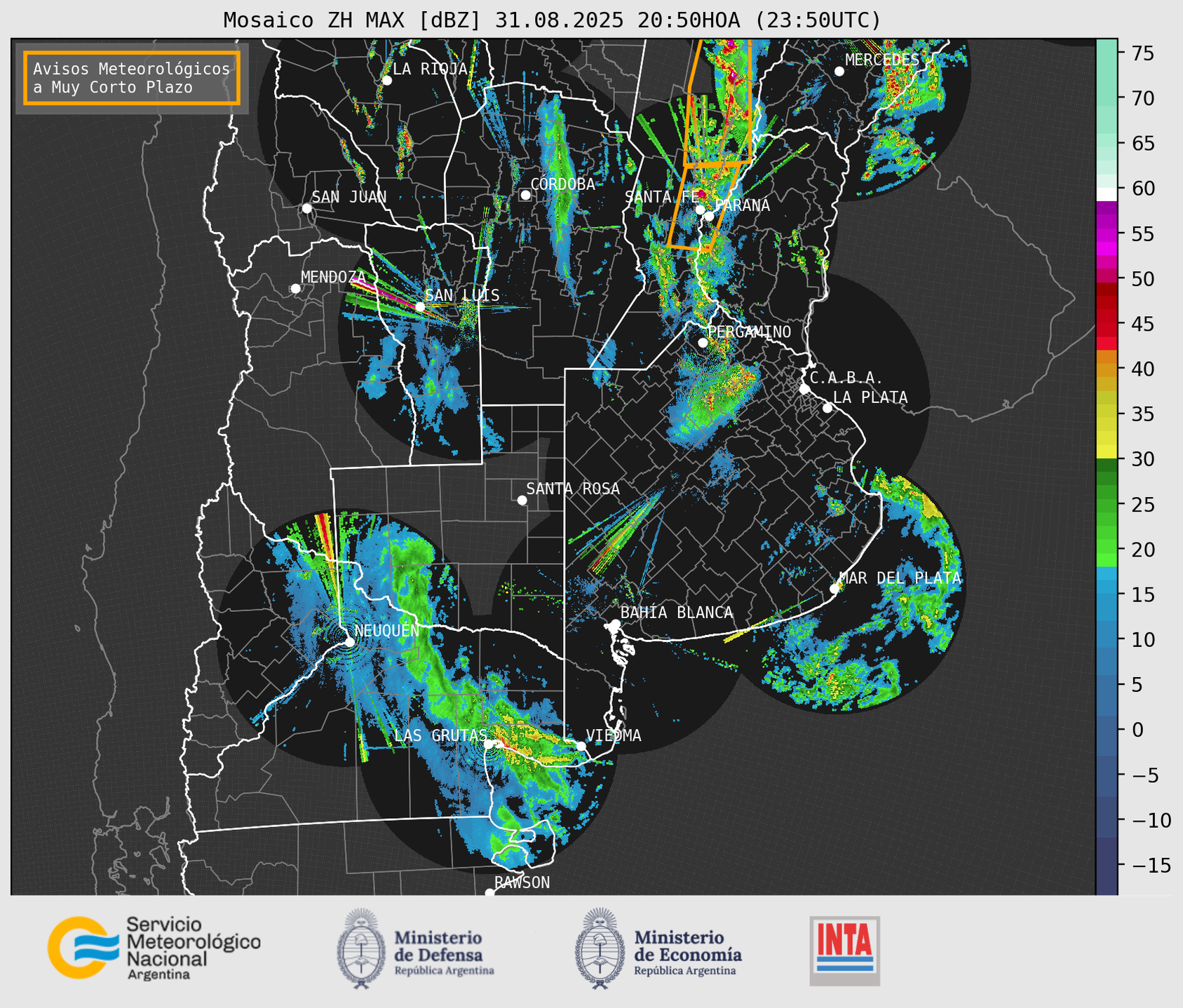Click the NEUQUÉN city label

387,631
